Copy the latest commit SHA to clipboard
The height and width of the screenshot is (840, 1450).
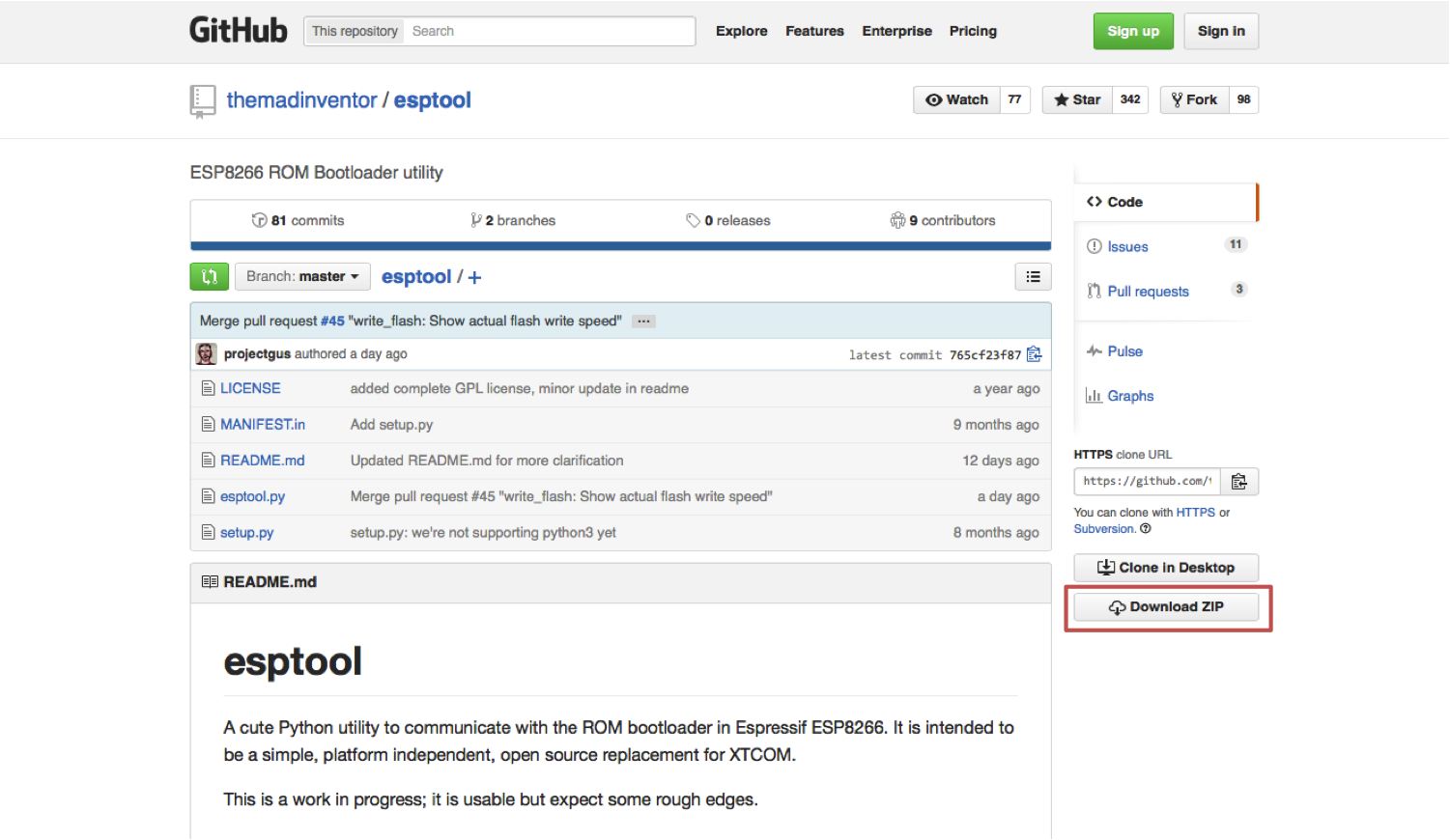pyautogui.click(x=1034, y=354)
